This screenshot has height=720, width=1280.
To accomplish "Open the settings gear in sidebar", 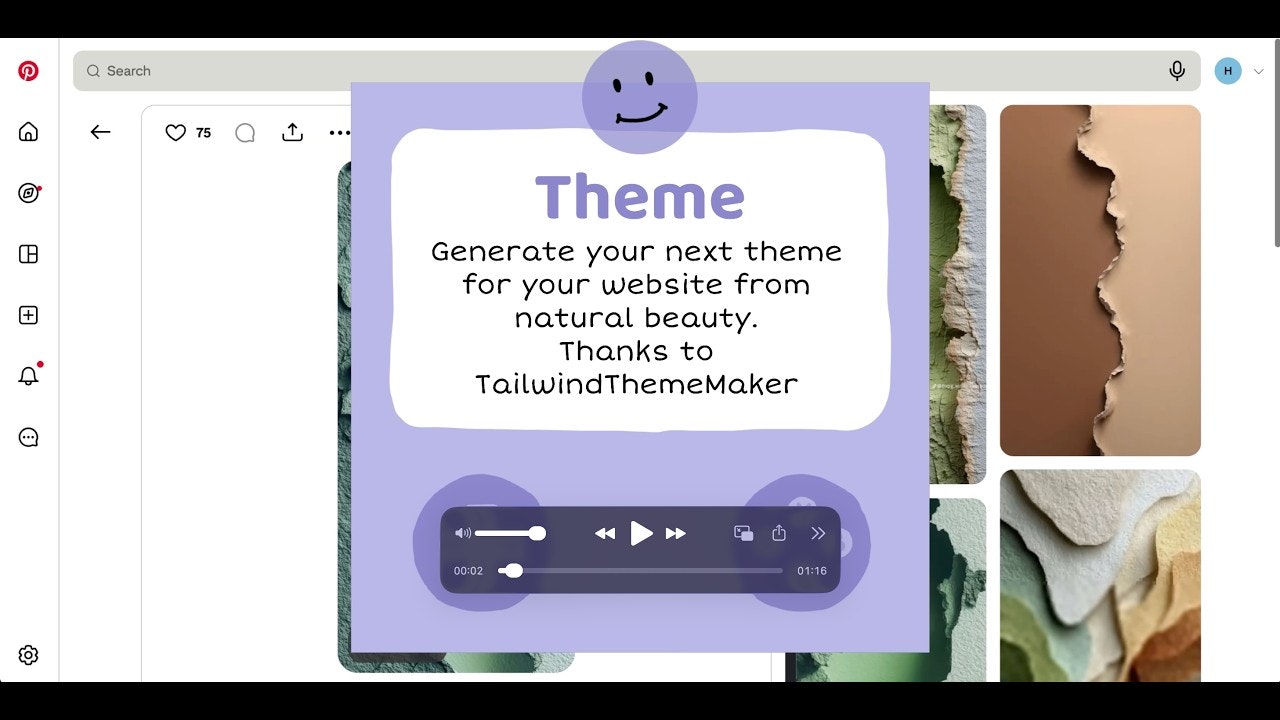I will click(28, 655).
